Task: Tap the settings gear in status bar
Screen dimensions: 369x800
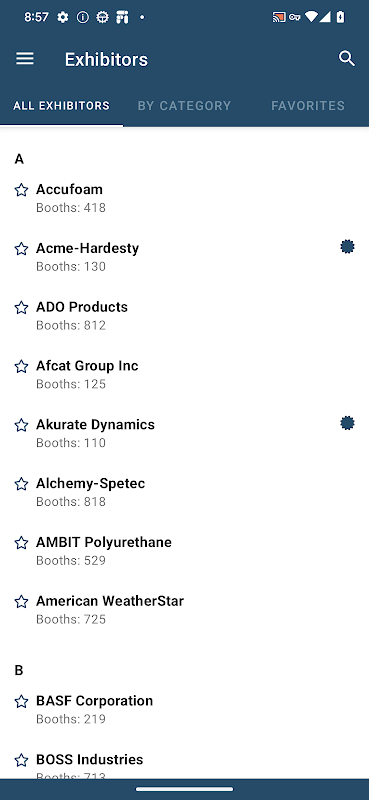Action: pyautogui.click(x=63, y=17)
